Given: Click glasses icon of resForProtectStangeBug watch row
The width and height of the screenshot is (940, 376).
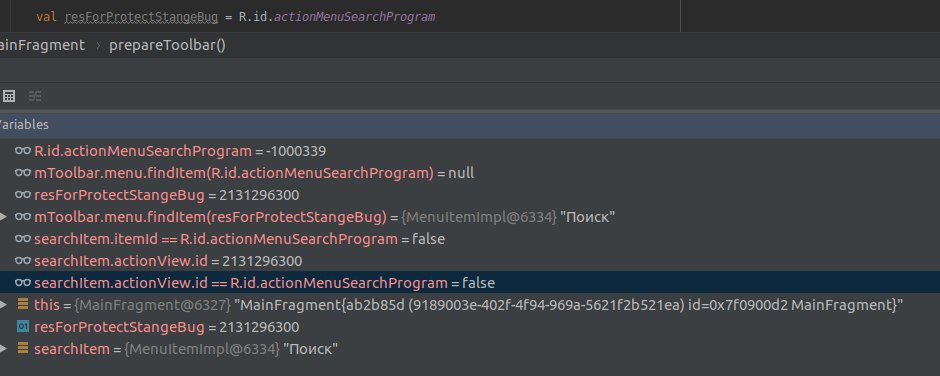Looking at the screenshot, I should 23,195.
